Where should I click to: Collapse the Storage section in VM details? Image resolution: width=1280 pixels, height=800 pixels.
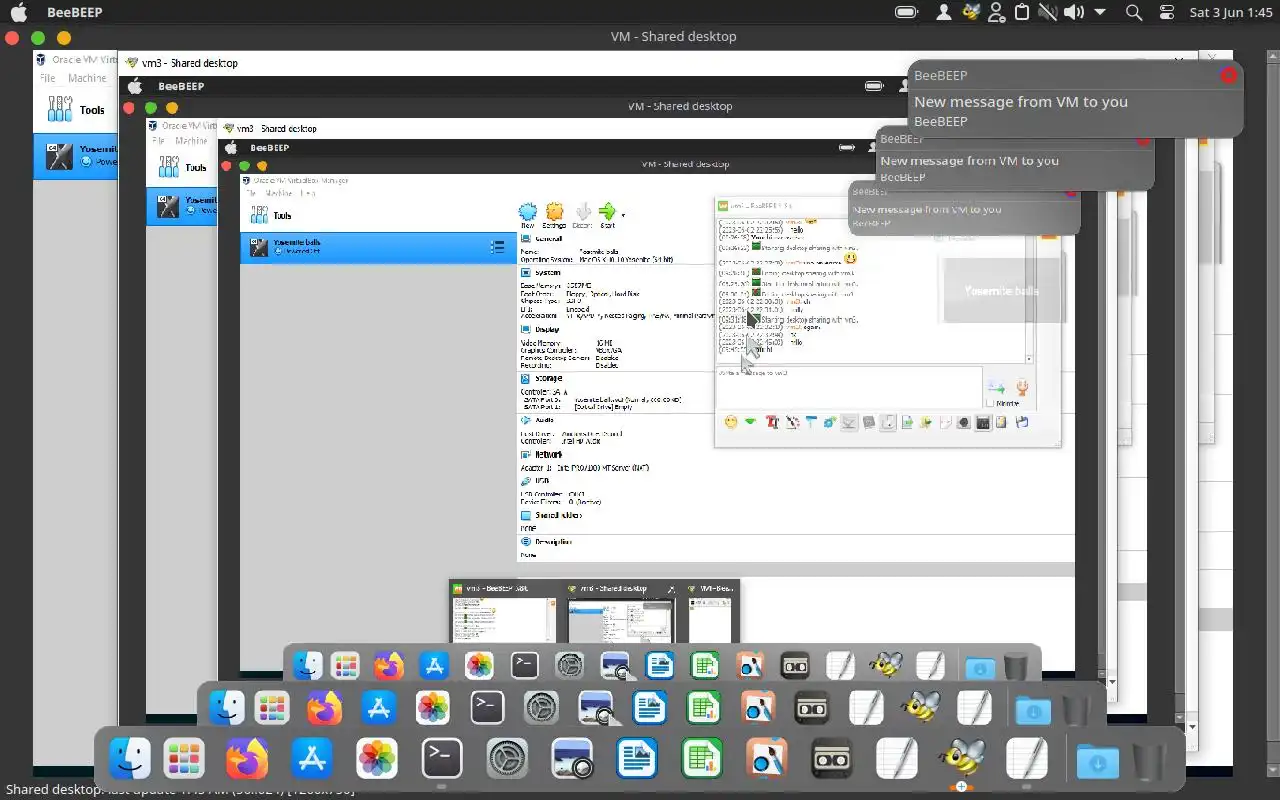pyautogui.click(x=548, y=378)
